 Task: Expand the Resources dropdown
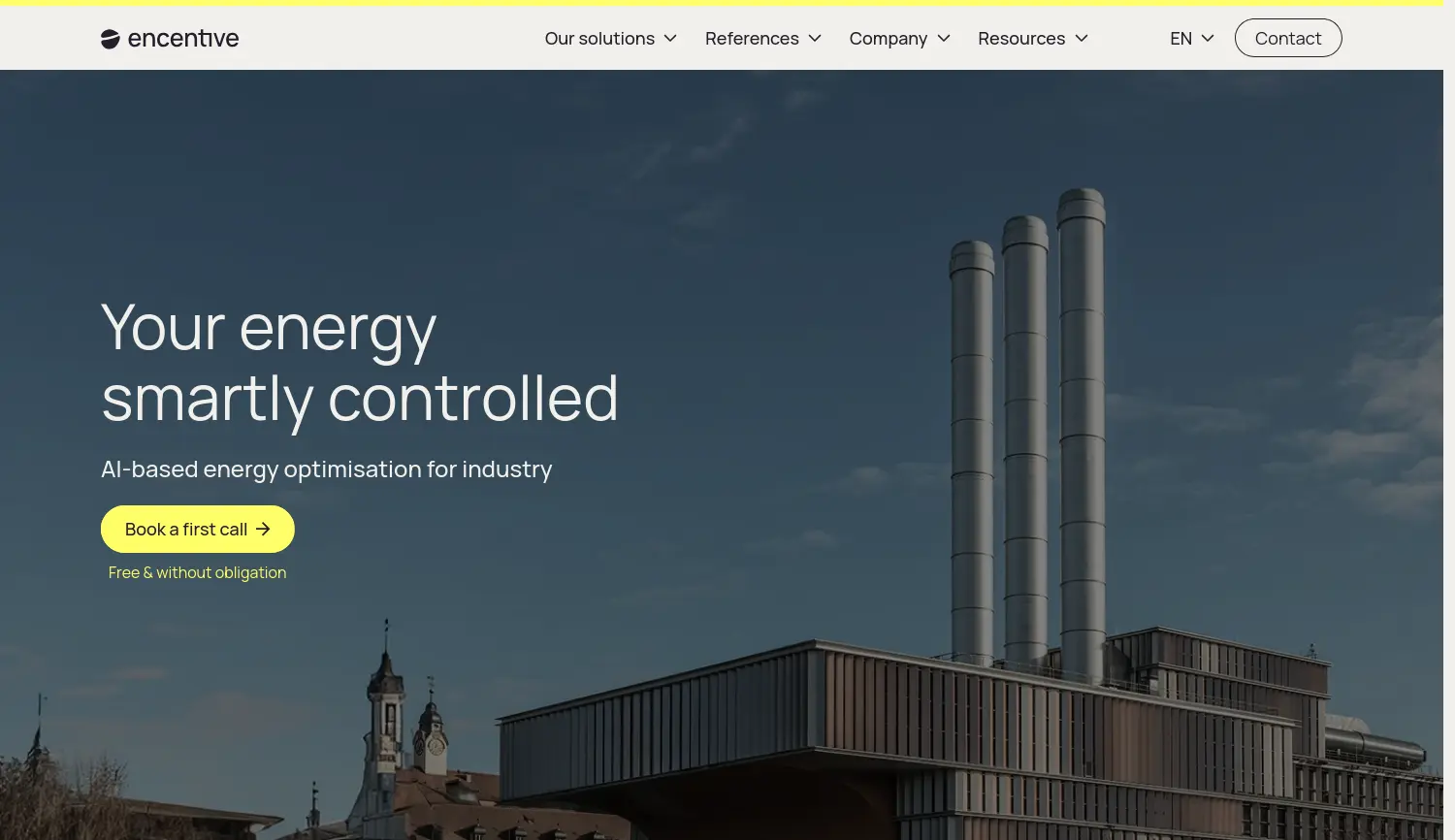click(x=1021, y=38)
